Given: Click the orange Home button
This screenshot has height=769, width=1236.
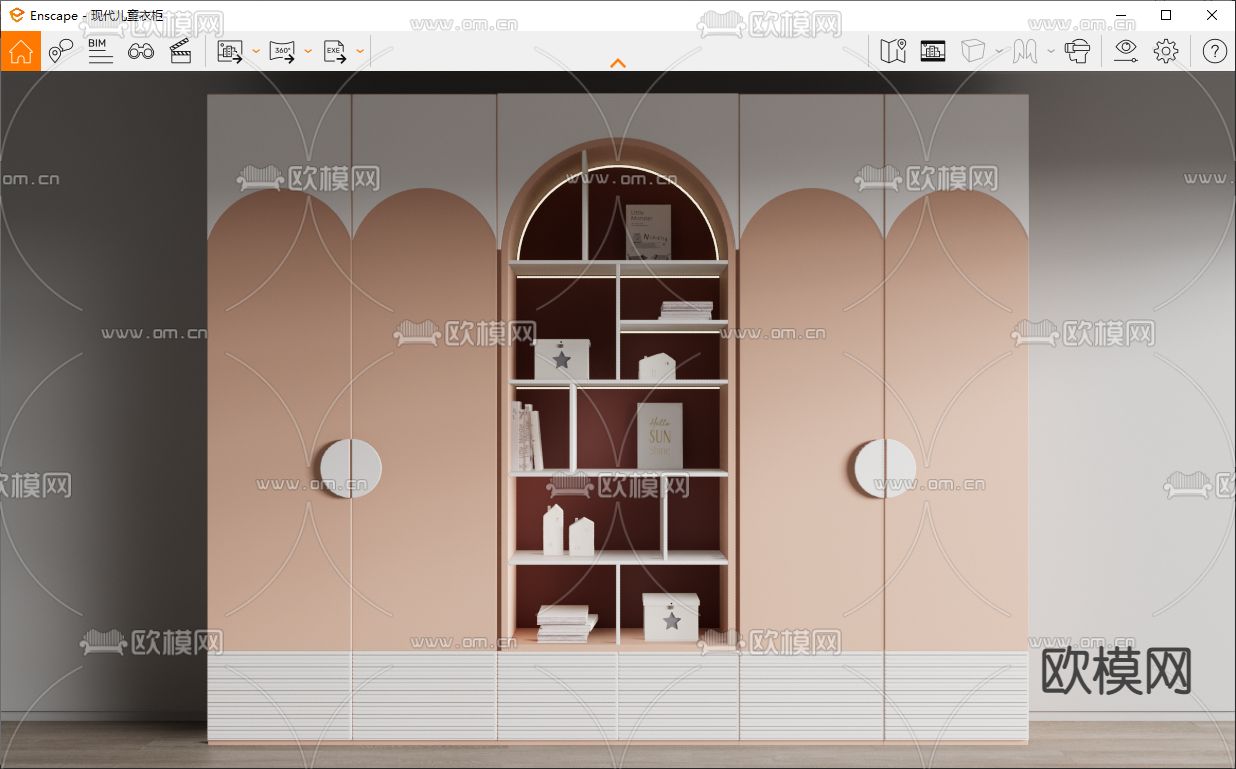Looking at the screenshot, I should pyautogui.click(x=21, y=51).
